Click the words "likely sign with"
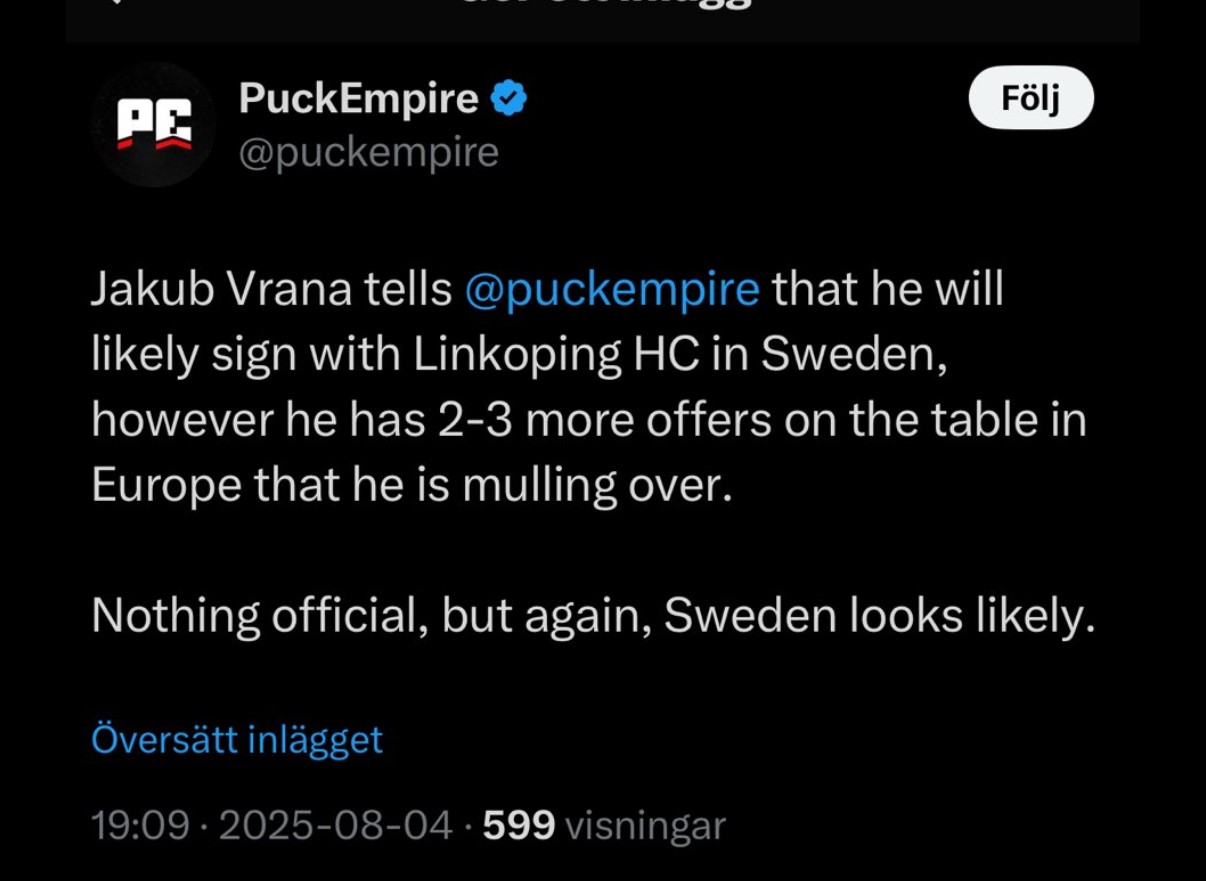Viewport: 1206px width, 881px height. tap(241, 355)
